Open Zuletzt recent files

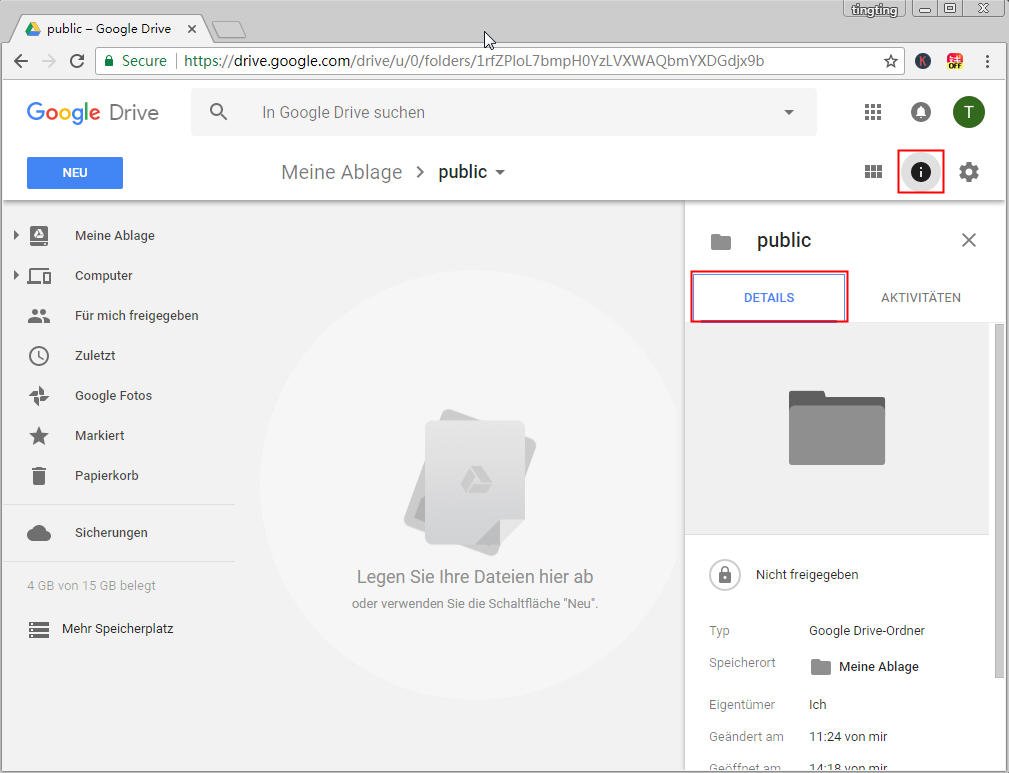(x=95, y=355)
